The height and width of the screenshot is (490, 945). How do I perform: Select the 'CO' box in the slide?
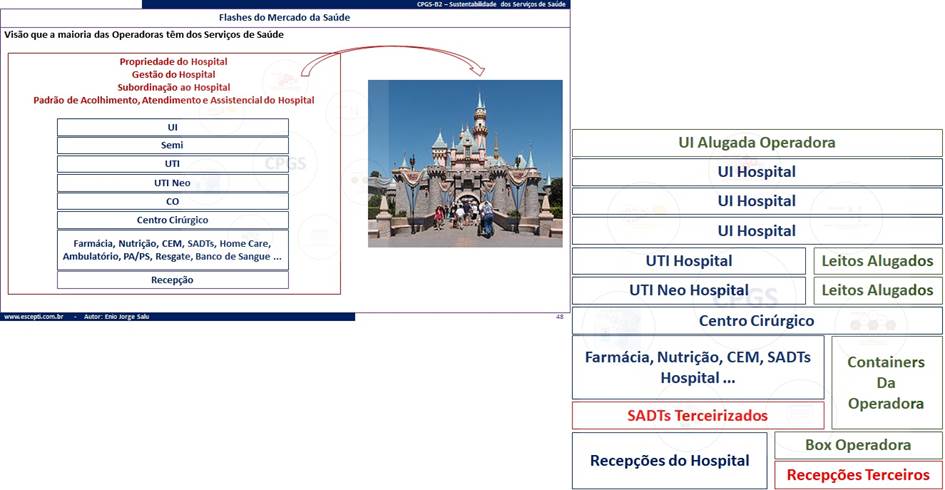tap(173, 201)
